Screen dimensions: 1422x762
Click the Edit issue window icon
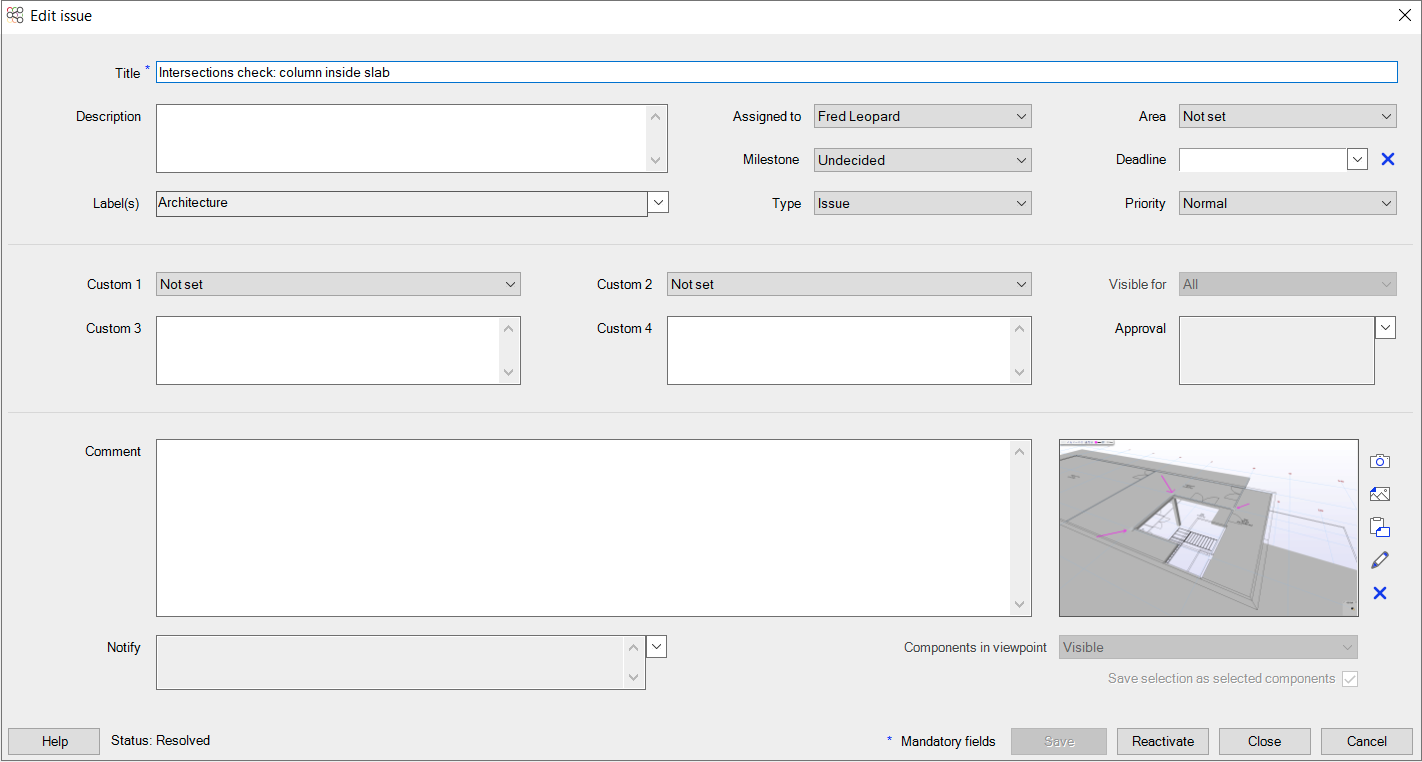point(15,16)
